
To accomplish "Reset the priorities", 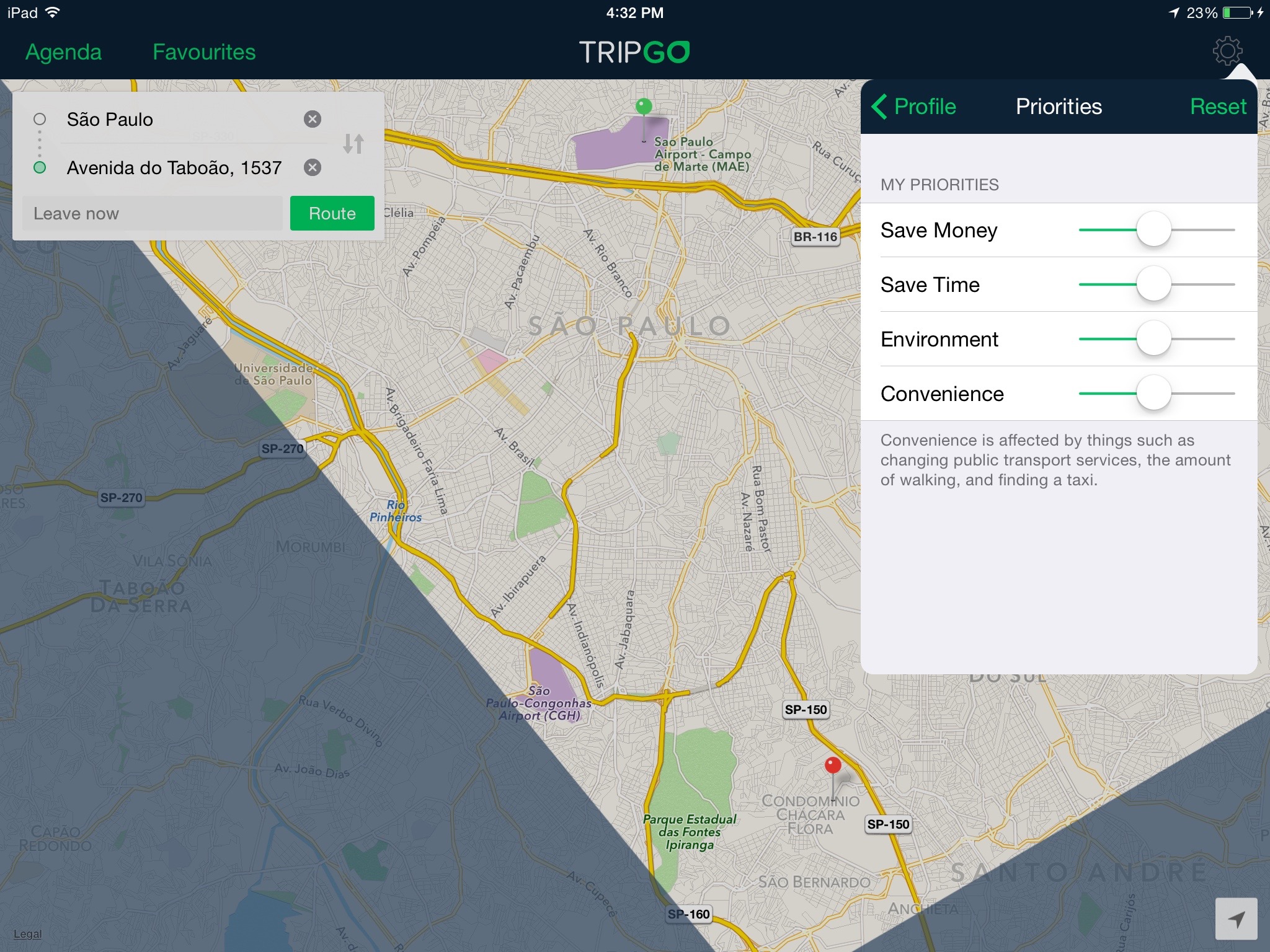I will (1217, 107).
